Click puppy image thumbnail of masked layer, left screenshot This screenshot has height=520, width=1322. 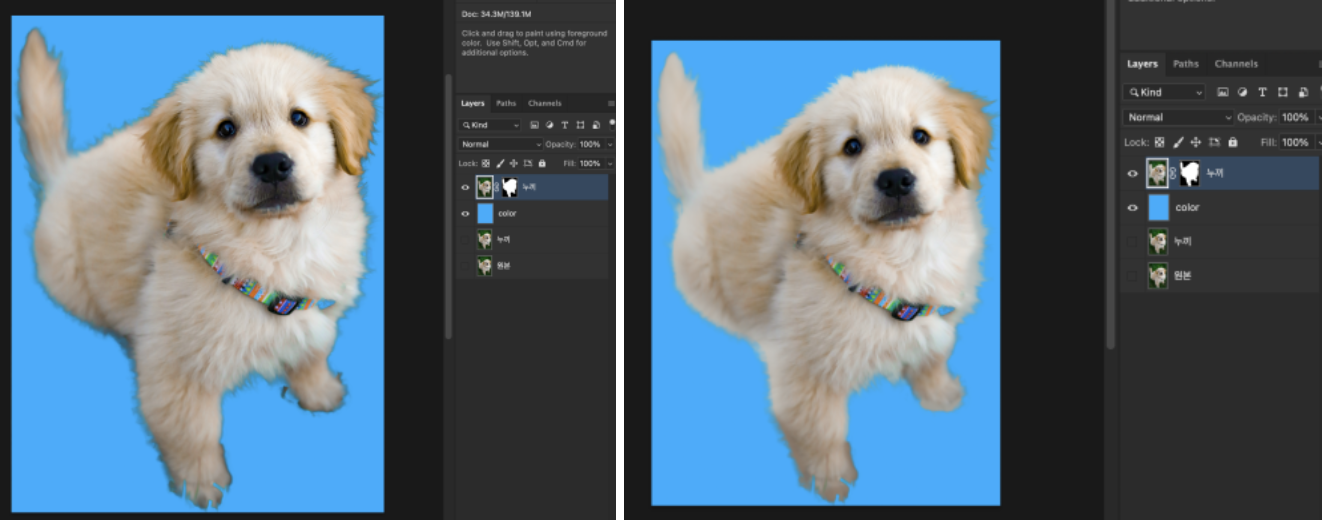coord(485,187)
